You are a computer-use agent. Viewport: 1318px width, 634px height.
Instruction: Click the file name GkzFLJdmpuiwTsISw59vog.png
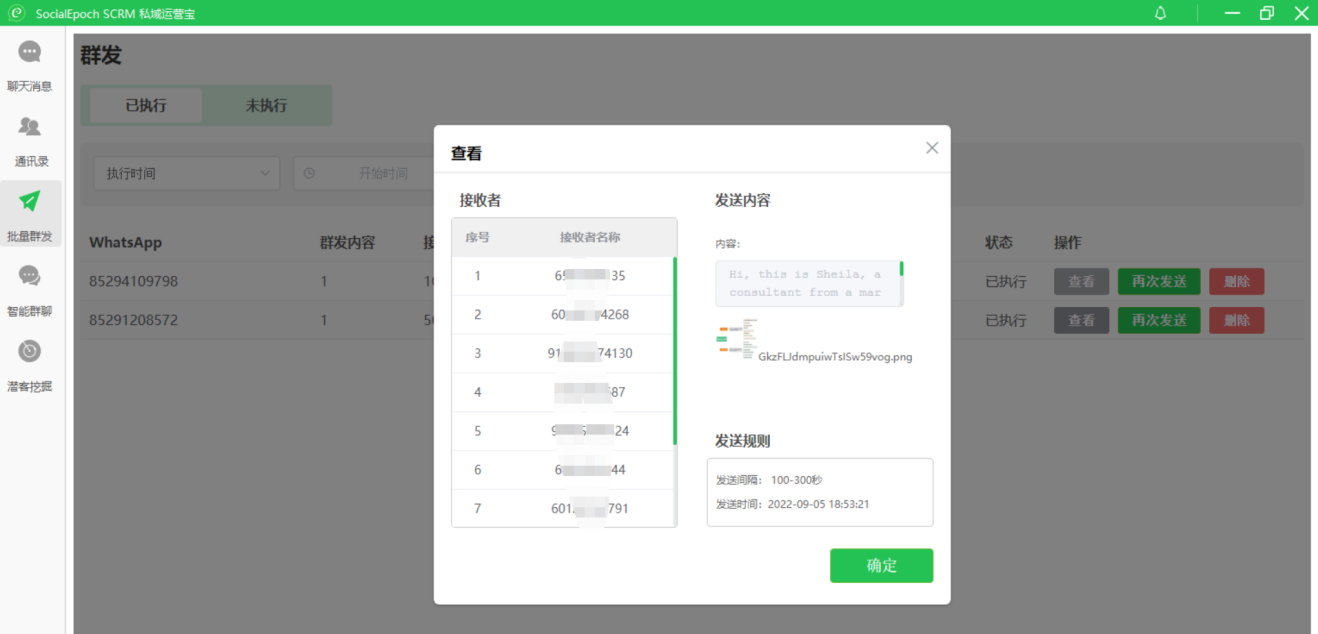click(835, 356)
